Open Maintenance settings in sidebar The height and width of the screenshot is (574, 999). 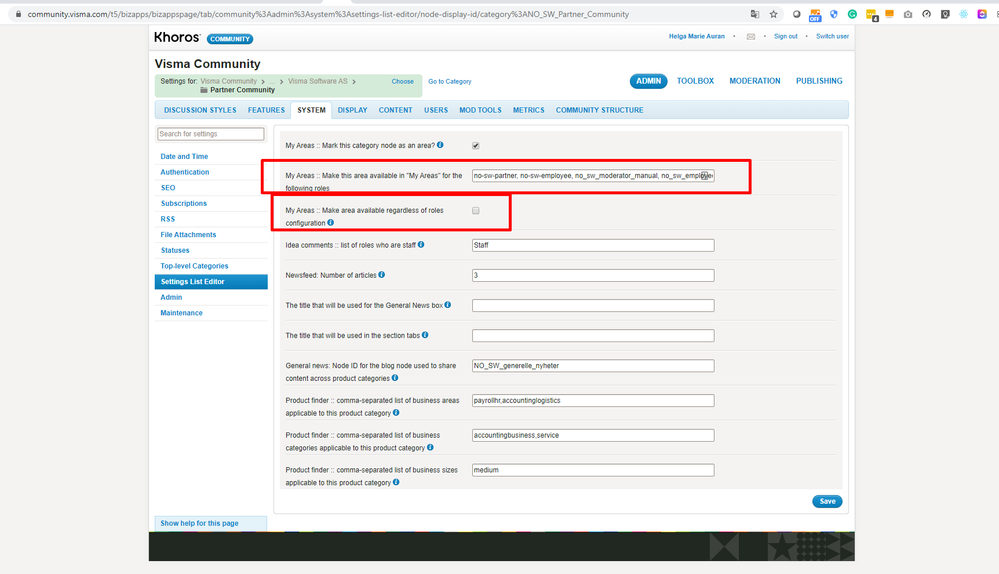(x=182, y=313)
